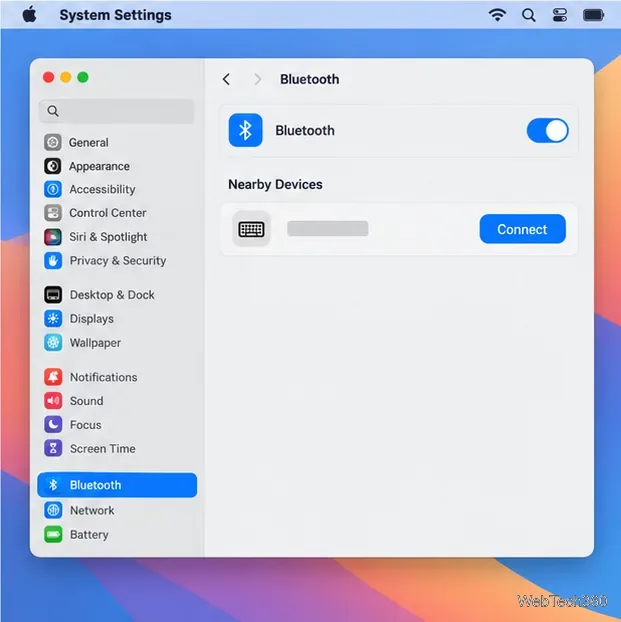Select Desktop & Dock label
Screen dimensions: 621x622
(x=112, y=295)
